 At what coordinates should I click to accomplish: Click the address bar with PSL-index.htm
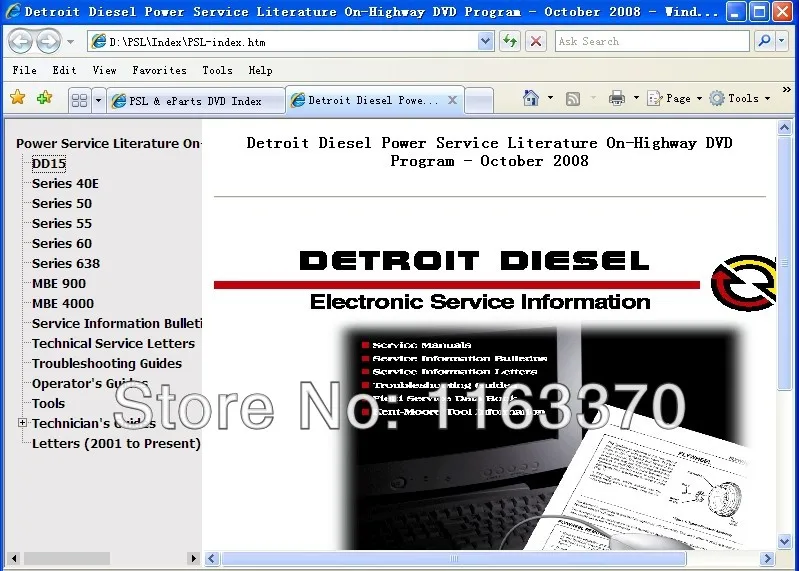click(291, 42)
